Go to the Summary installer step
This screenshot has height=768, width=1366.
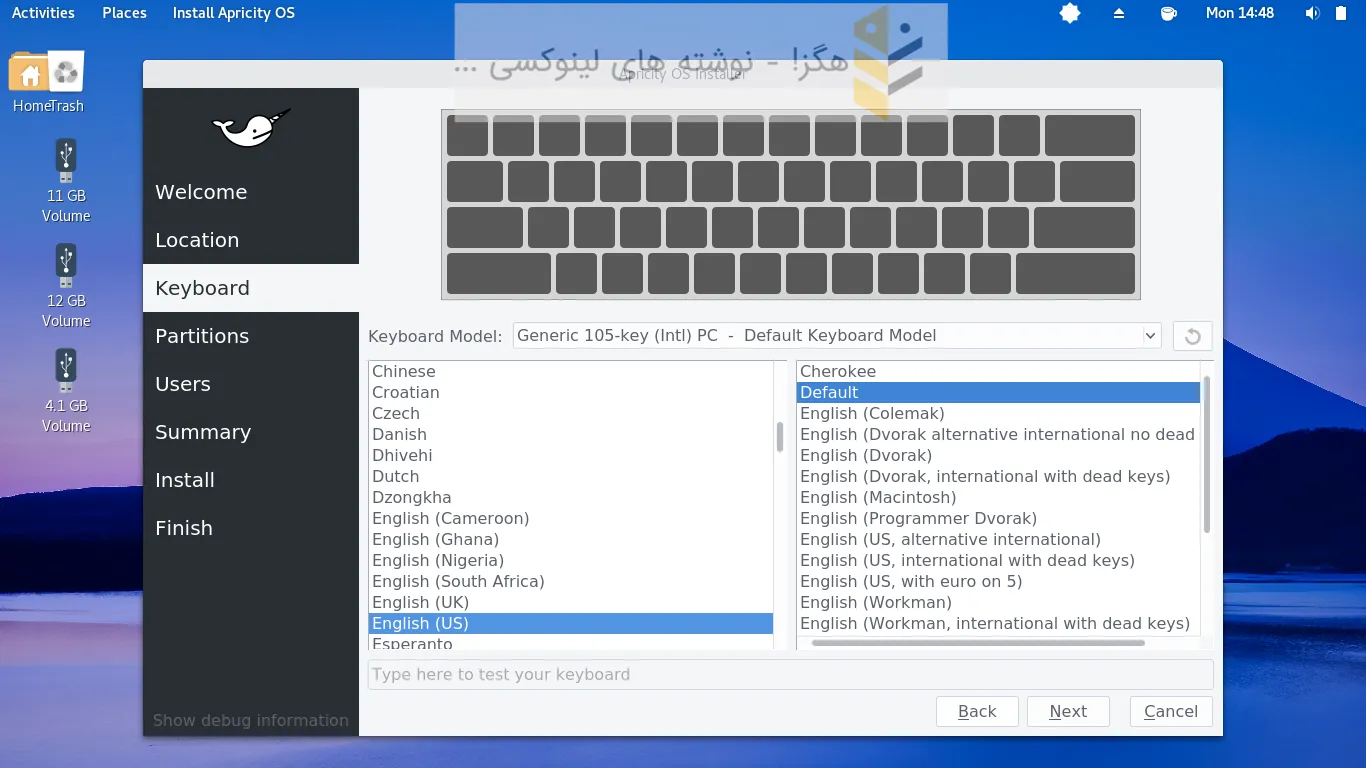point(251,432)
